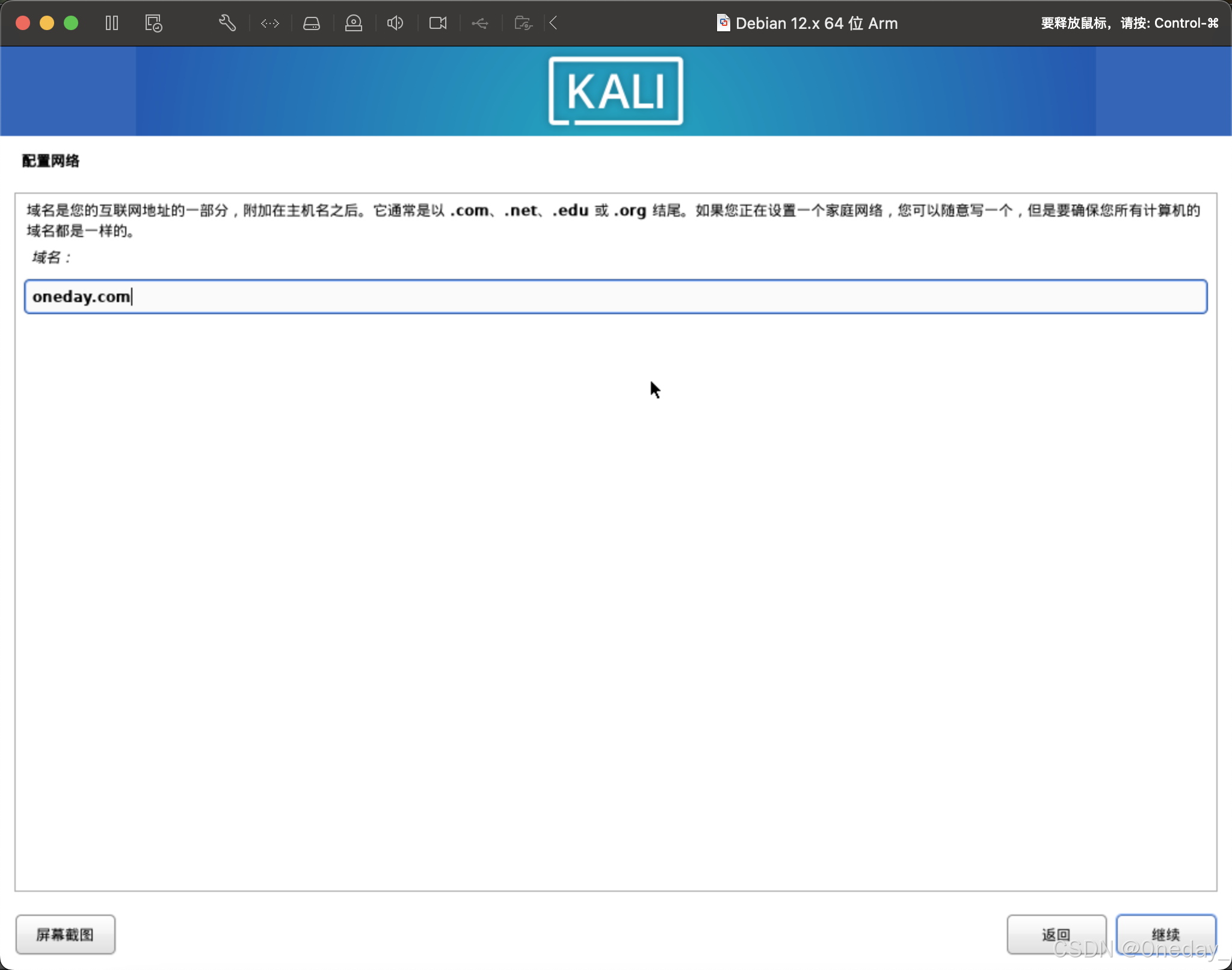This screenshot has width=1232, height=970.
Task: Click the 继续 button to proceed
Action: click(x=1165, y=934)
